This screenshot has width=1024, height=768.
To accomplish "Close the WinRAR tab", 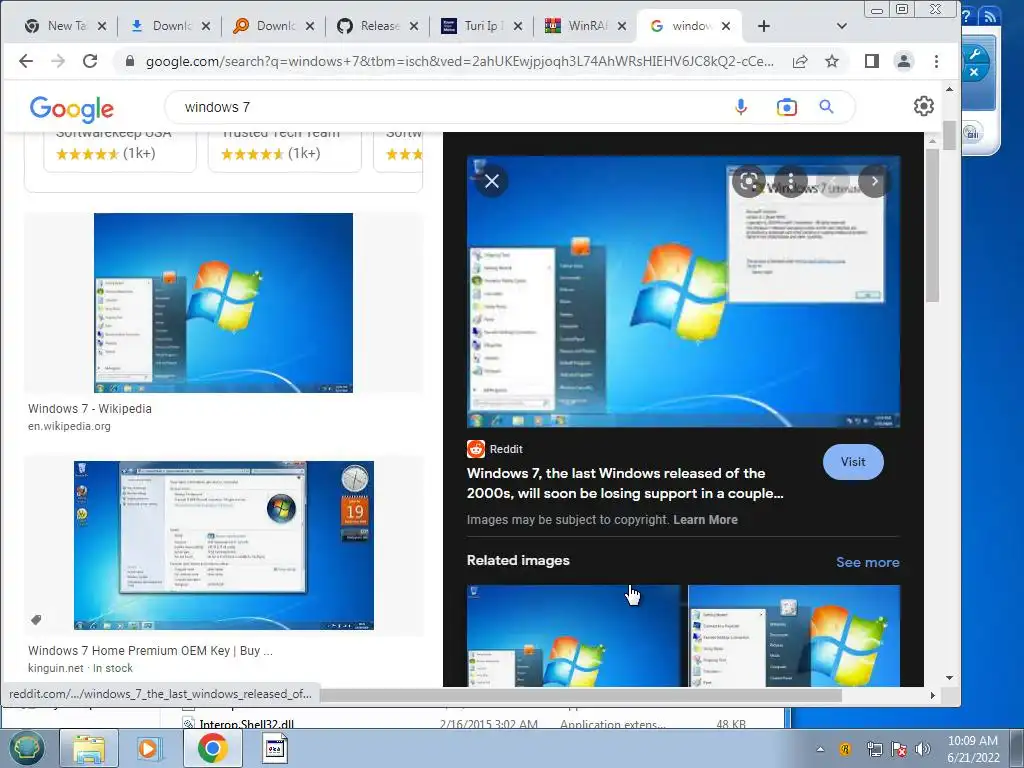I will click(x=622, y=26).
